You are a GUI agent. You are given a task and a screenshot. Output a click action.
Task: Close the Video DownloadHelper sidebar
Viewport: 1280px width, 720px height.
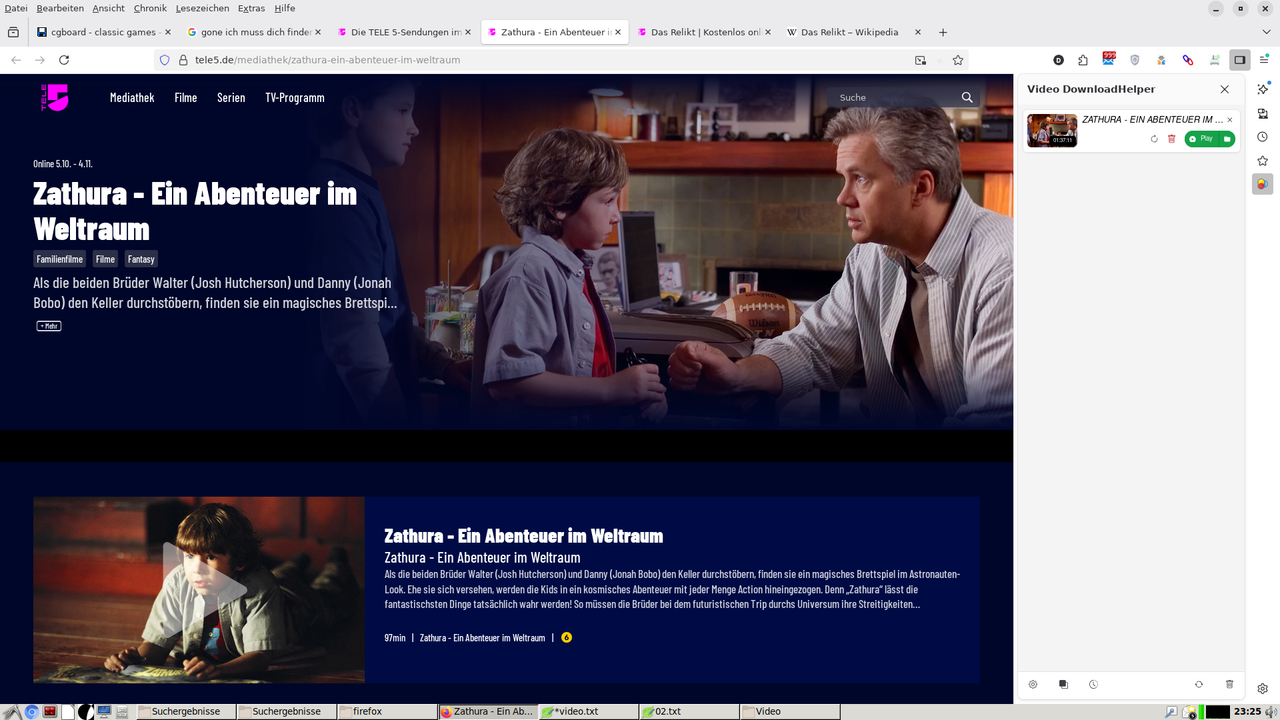coord(1225,89)
